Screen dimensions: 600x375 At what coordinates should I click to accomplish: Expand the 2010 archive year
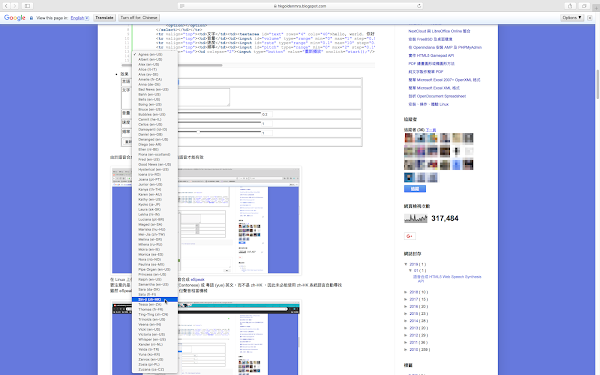(406, 349)
